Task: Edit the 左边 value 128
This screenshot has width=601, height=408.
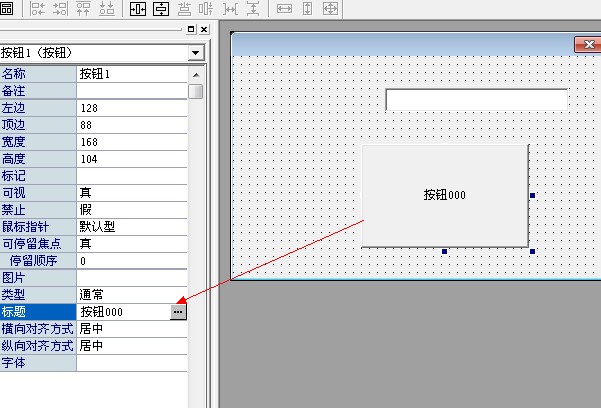Action: tap(131, 108)
